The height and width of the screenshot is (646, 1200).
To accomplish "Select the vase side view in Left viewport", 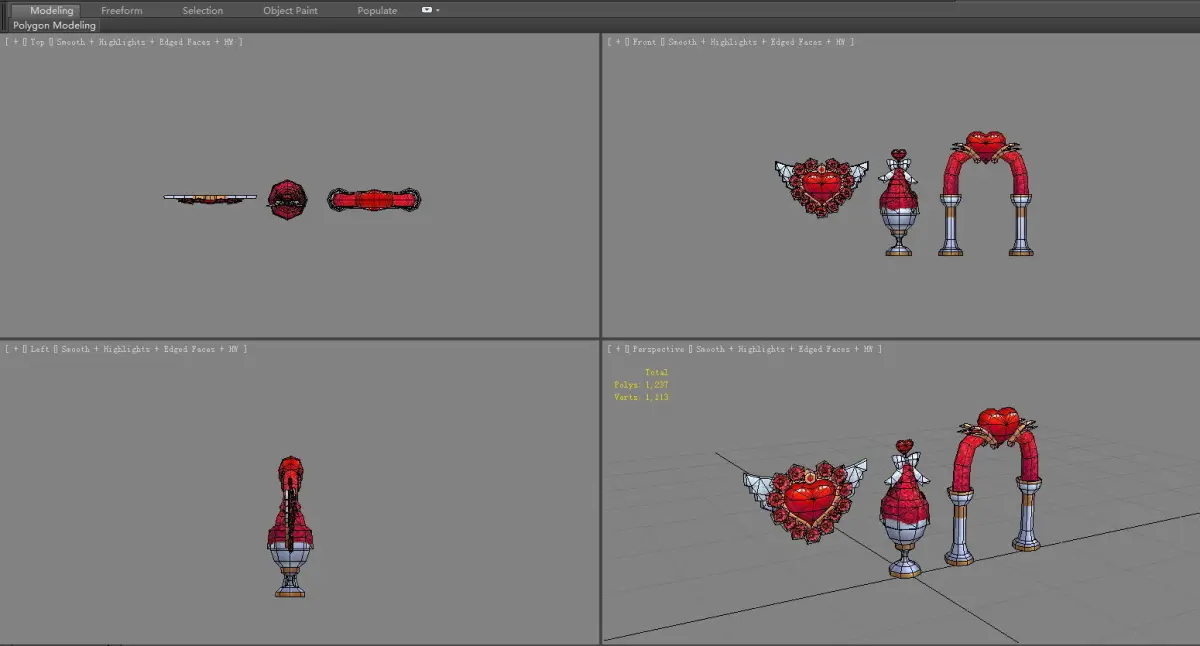I will click(290, 527).
